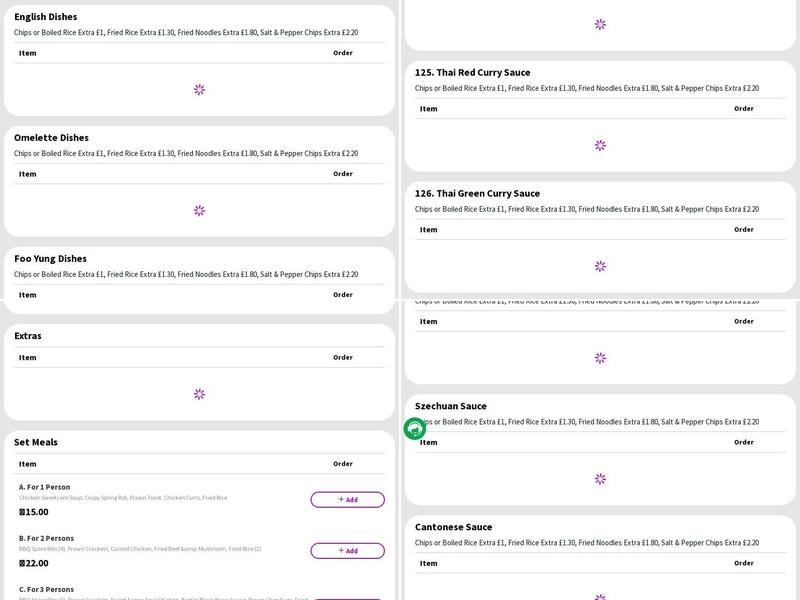The width and height of the screenshot is (800, 600).
Task: Click the Extras section title
Action: pos(28,336)
